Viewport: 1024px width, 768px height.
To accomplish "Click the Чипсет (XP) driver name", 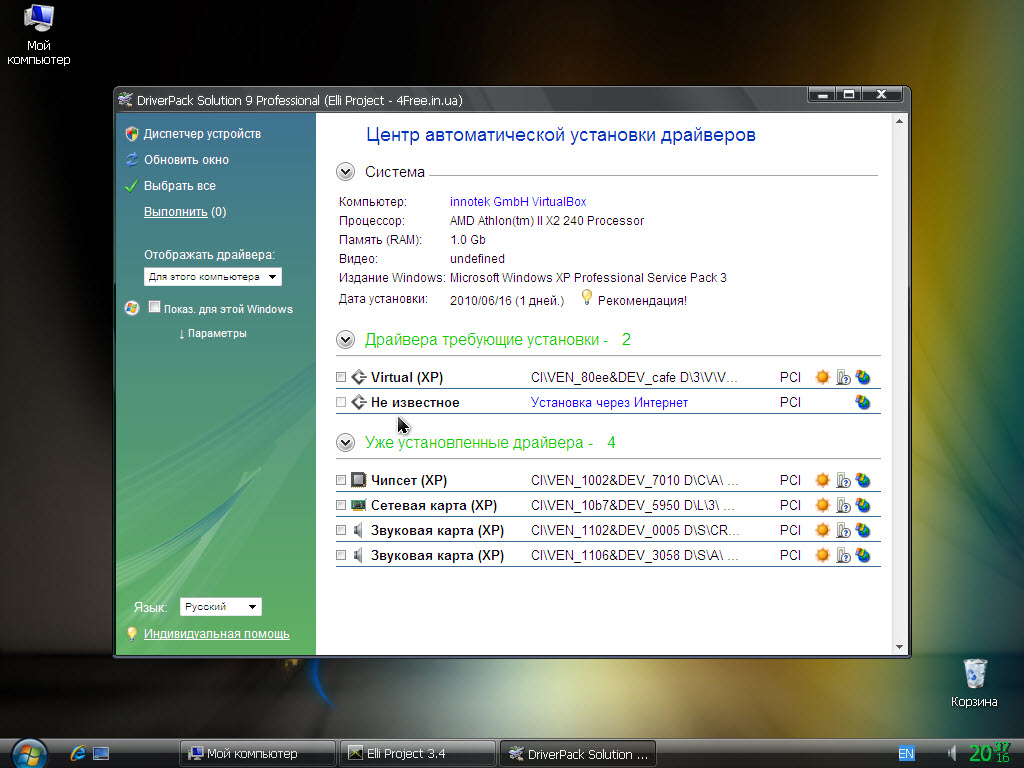I will click(x=409, y=481).
